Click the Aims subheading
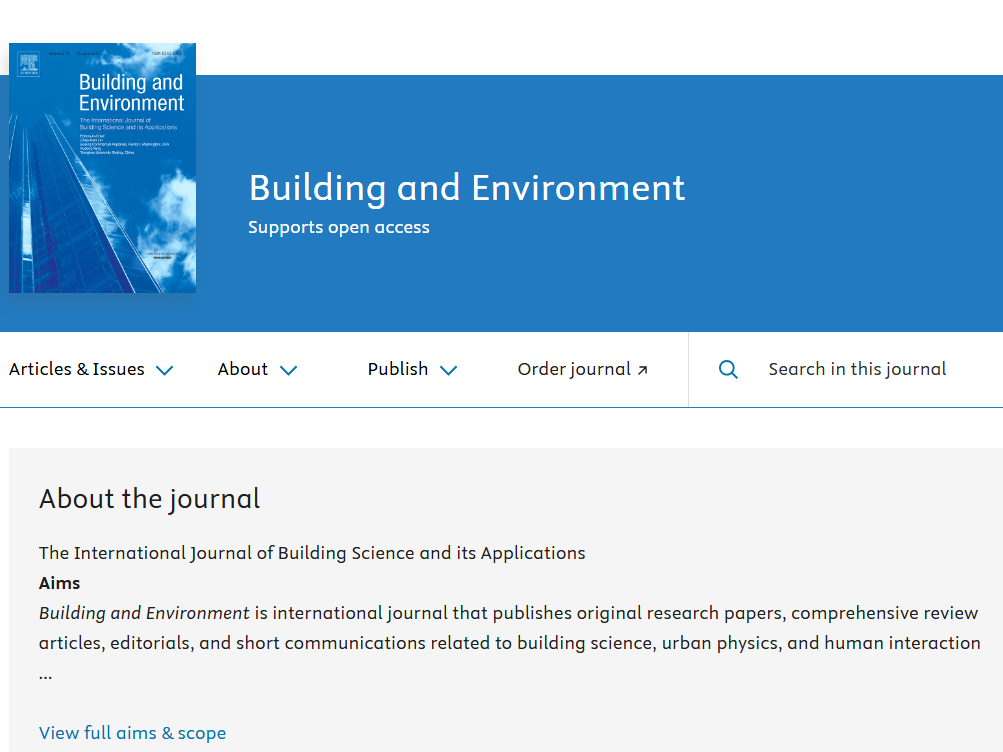The image size is (1003, 752). pyautogui.click(x=59, y=583)
